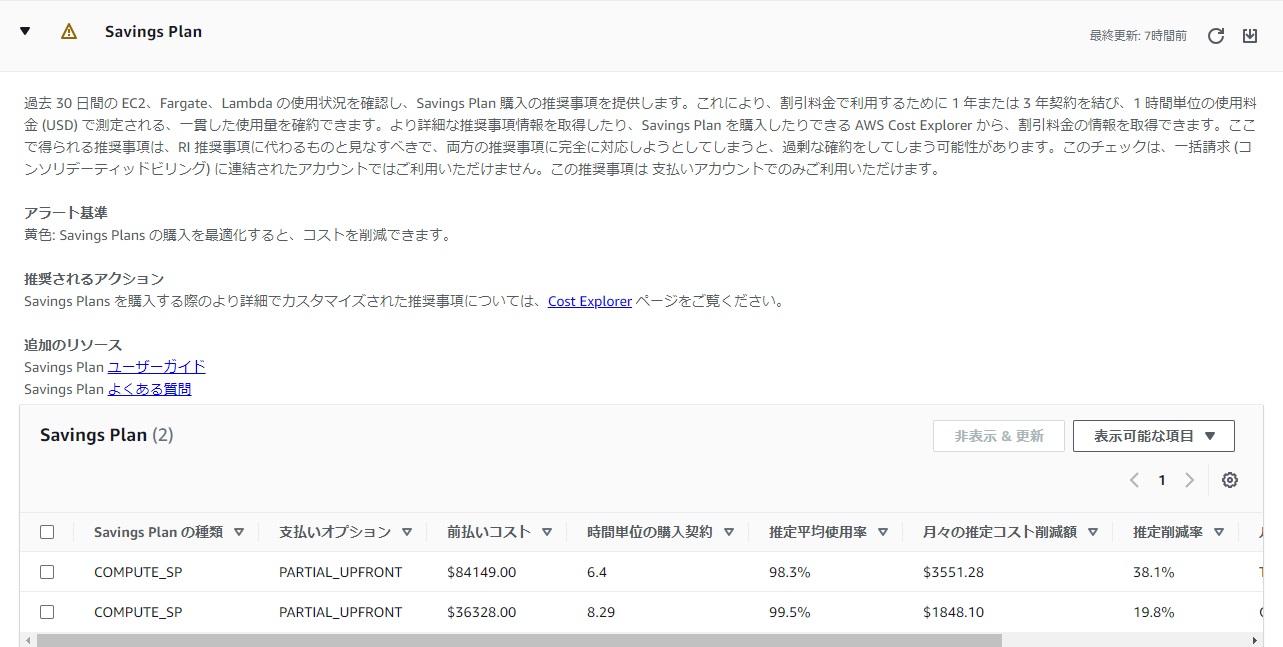Open Savings Plan ユーザーガイド link
1283x647 pixels.
157,367
